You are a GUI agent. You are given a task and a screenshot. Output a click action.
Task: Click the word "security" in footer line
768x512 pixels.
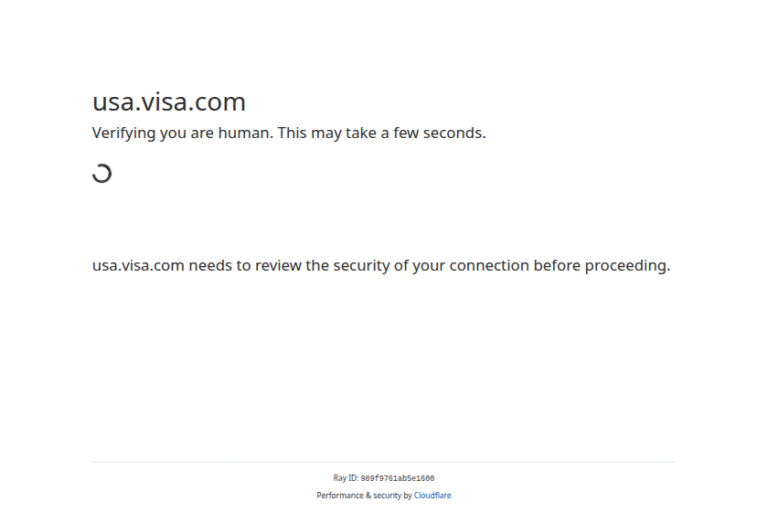(x=385, y=495)
